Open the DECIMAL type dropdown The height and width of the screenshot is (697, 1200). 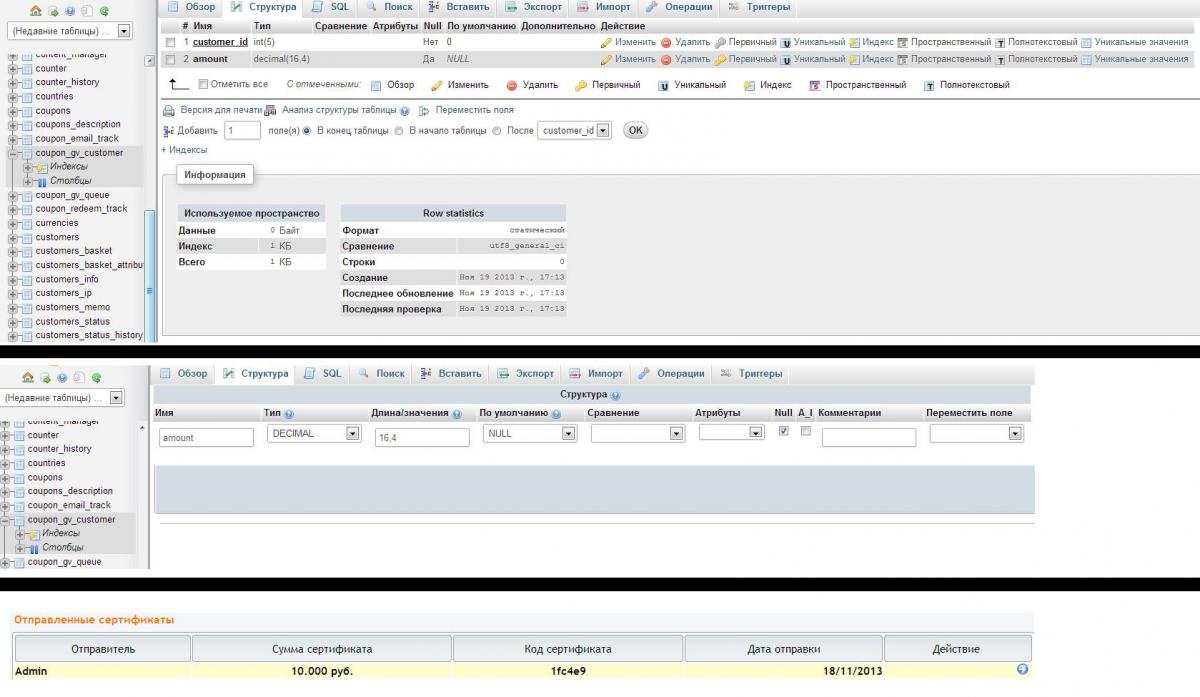(313, 434)
